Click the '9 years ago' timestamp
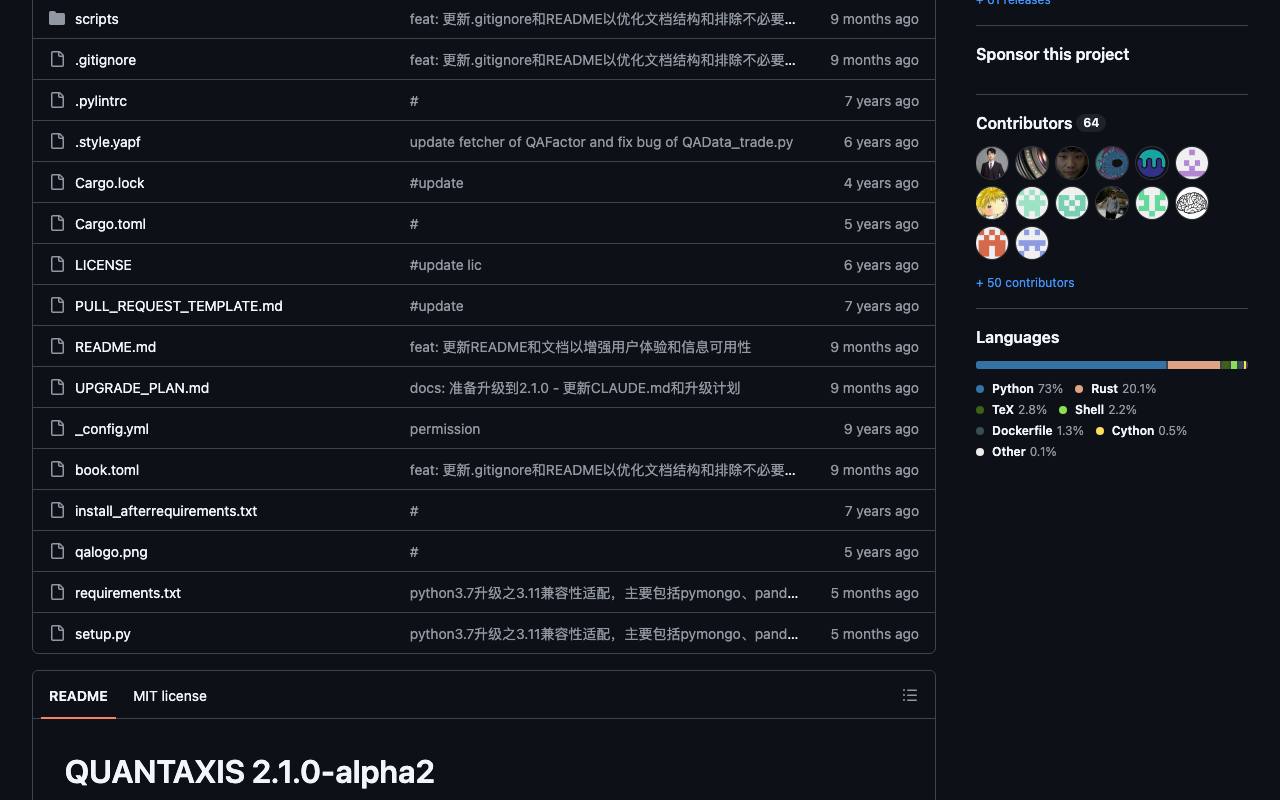The height and width of the screenshot is (800, 1280). coord(881,429)
